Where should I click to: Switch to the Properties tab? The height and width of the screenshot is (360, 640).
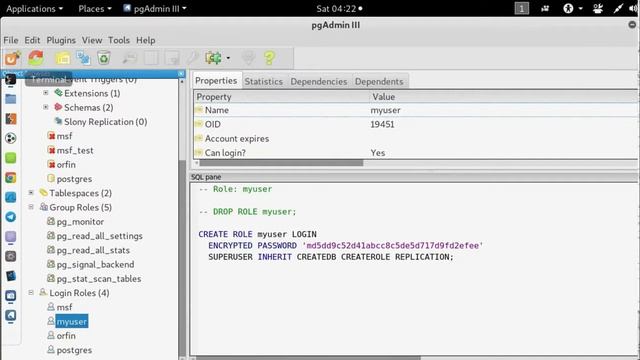point(216,80)
